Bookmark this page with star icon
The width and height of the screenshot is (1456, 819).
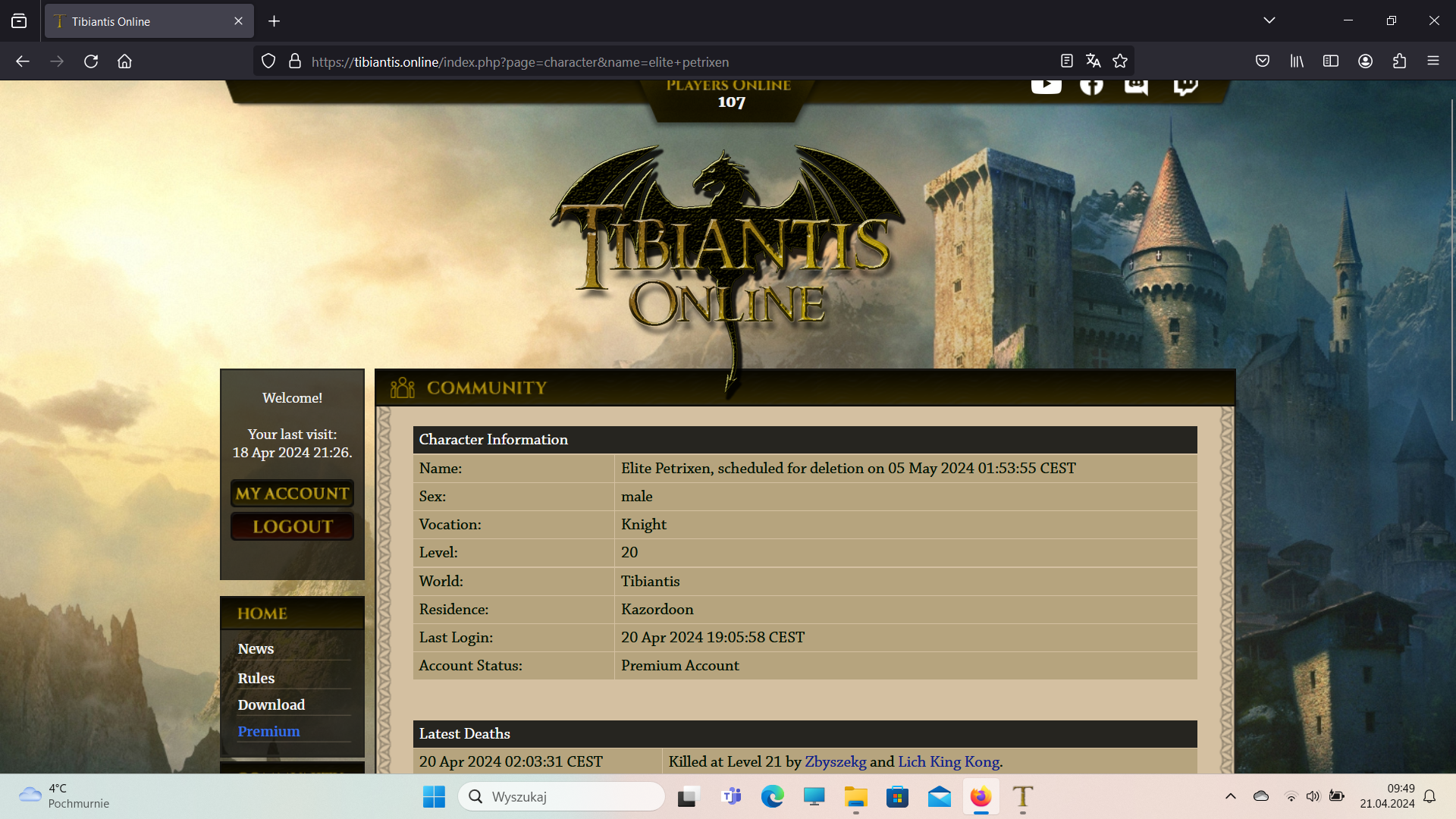click(x=1120, y=61)
